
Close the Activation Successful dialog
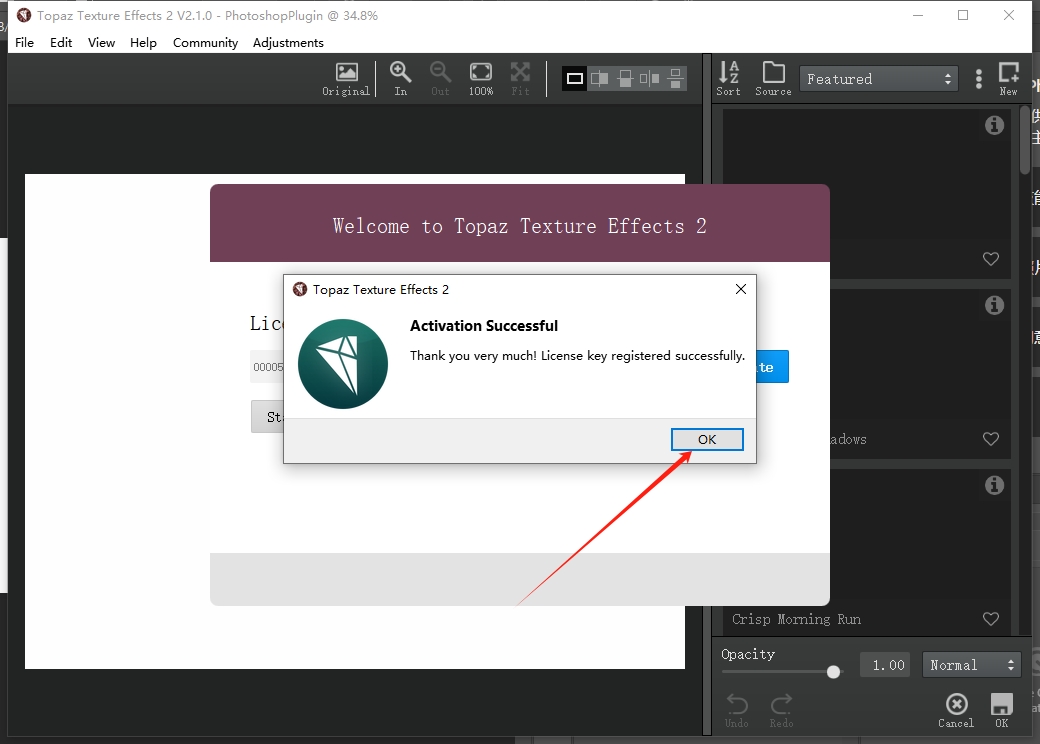pos(741,289)
